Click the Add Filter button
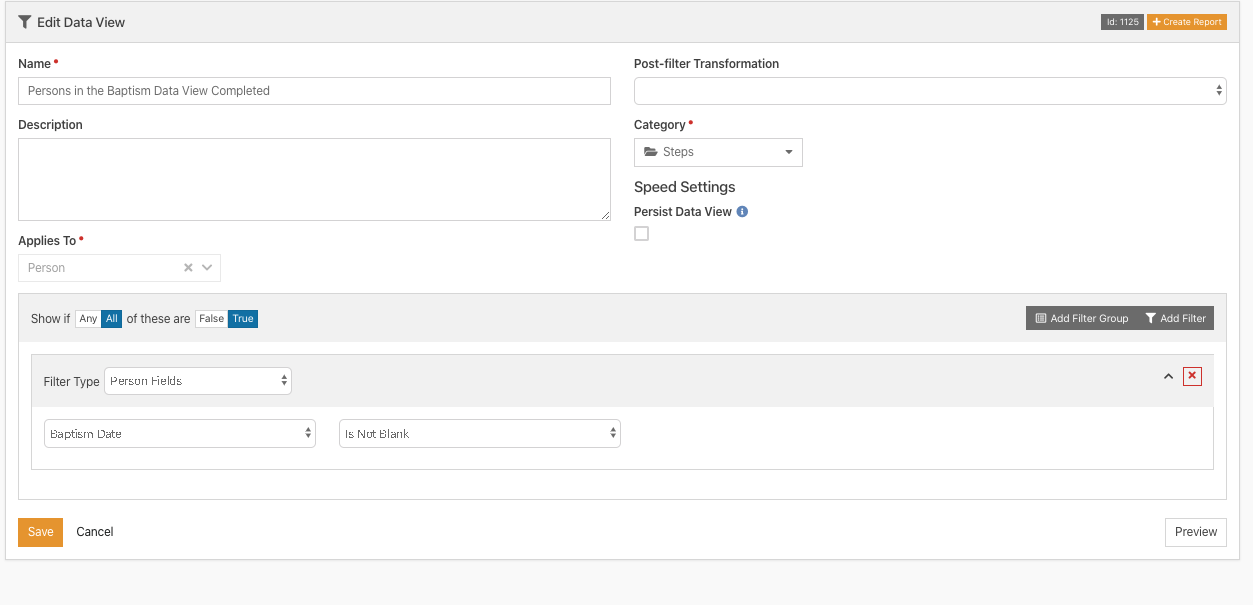The width and height of the screenshot is (1253, 605). 1176,318
